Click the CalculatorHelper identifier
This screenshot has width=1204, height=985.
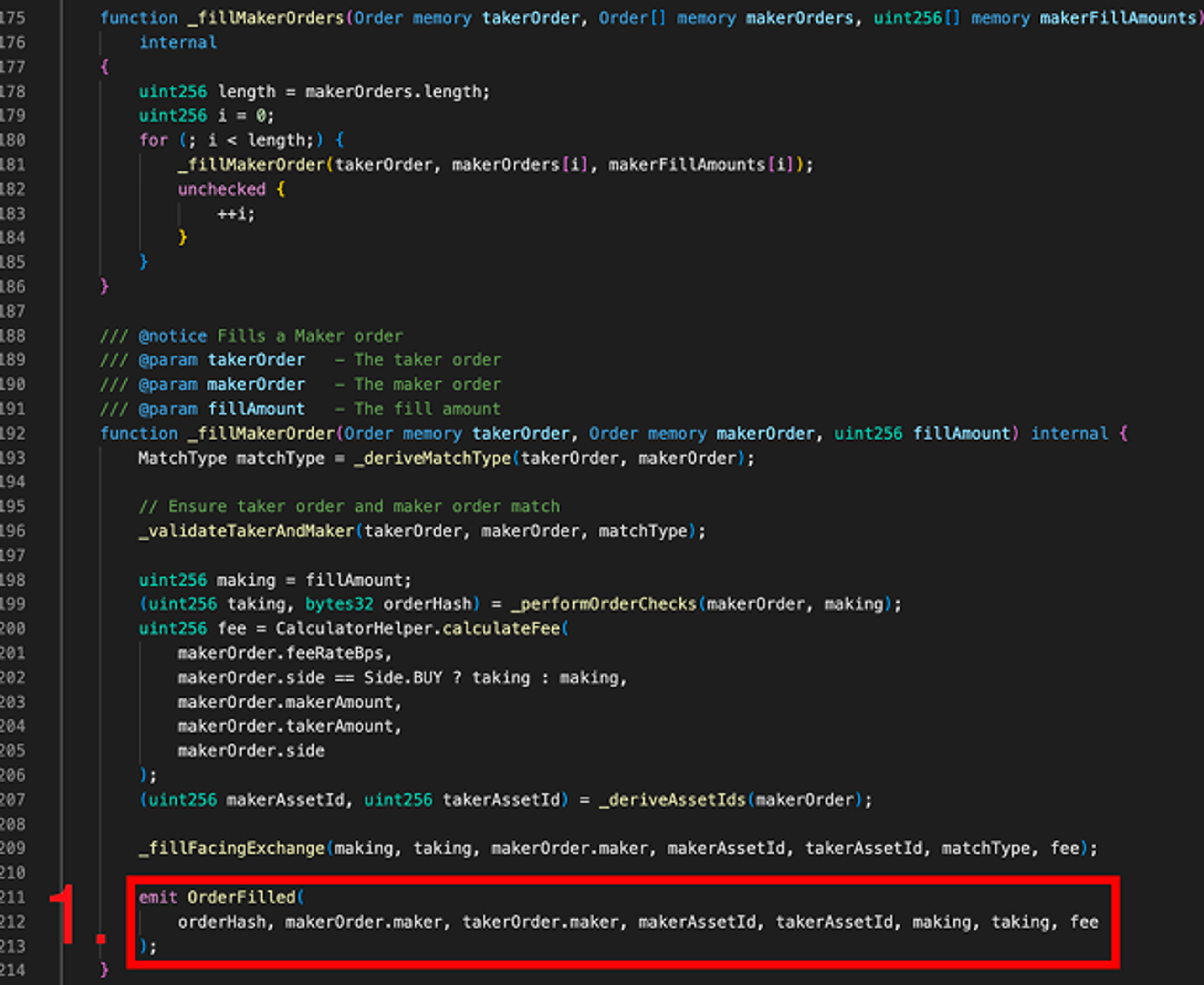coord(356,629)
